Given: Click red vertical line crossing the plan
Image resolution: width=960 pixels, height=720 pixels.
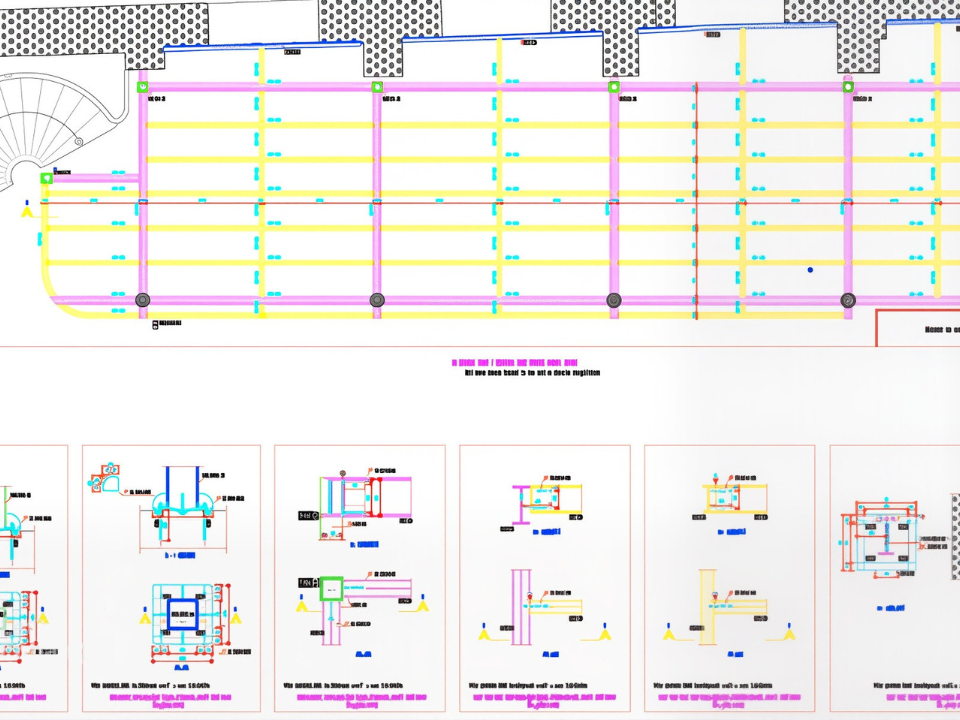Looking at the screenshot, I should (696, 200).
